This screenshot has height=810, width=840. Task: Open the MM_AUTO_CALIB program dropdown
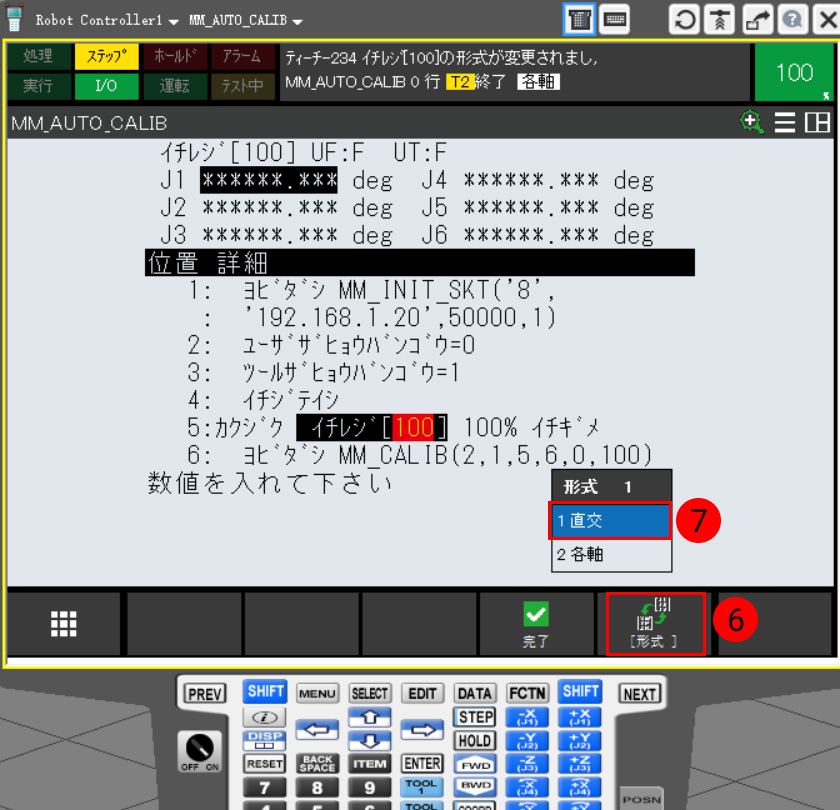point(245,20)
